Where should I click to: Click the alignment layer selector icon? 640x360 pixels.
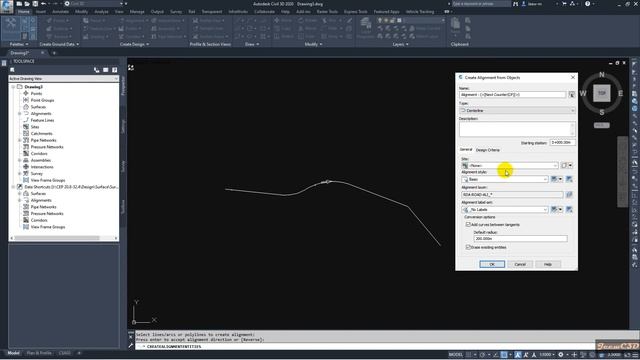click(x=569, y=195)
